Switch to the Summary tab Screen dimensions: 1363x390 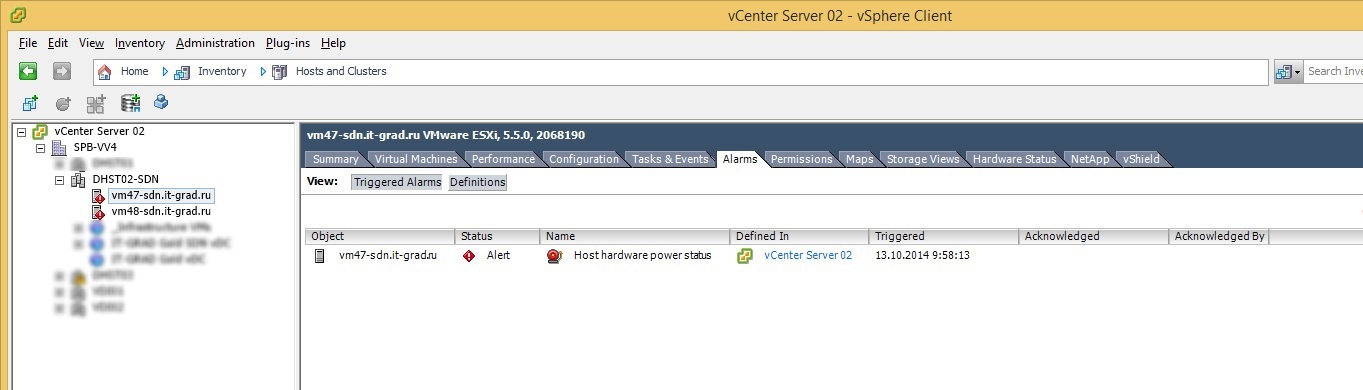point(335,159)
